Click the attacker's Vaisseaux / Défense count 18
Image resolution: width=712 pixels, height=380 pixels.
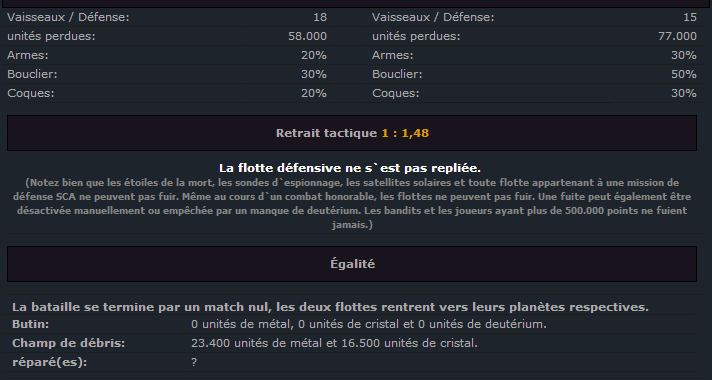320,17
